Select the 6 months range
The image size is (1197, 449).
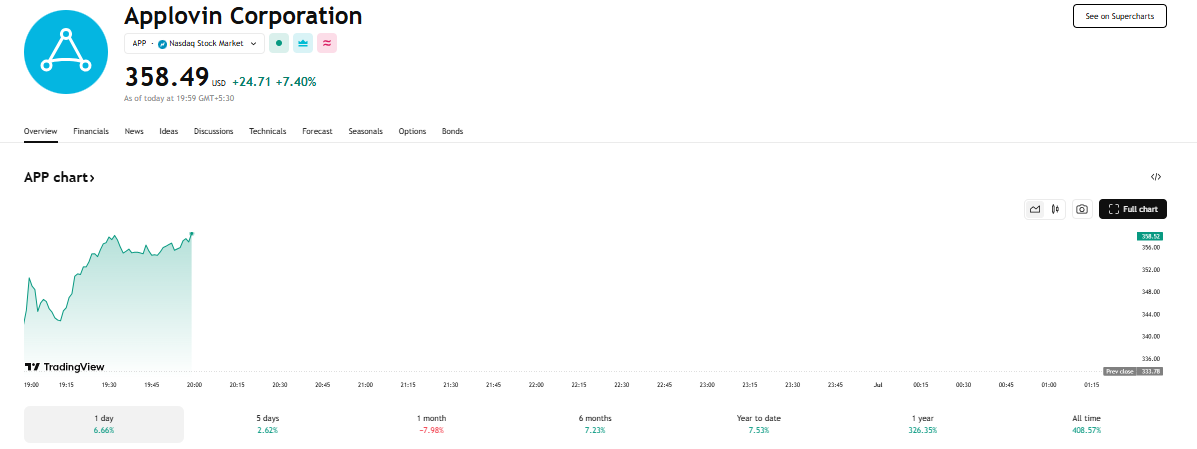pyautogui.click(x=595, y=424)
